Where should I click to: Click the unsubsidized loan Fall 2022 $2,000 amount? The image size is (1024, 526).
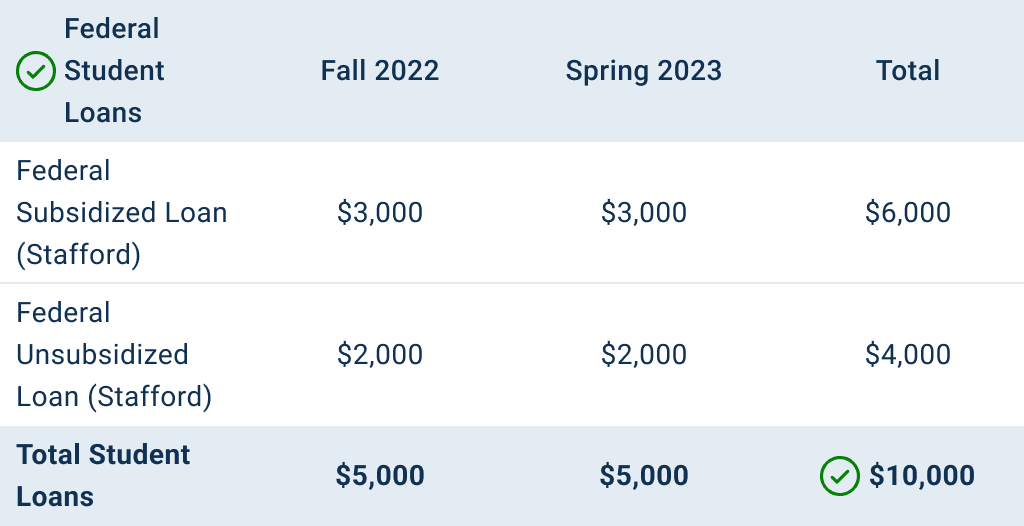click(x=379, y=354)
